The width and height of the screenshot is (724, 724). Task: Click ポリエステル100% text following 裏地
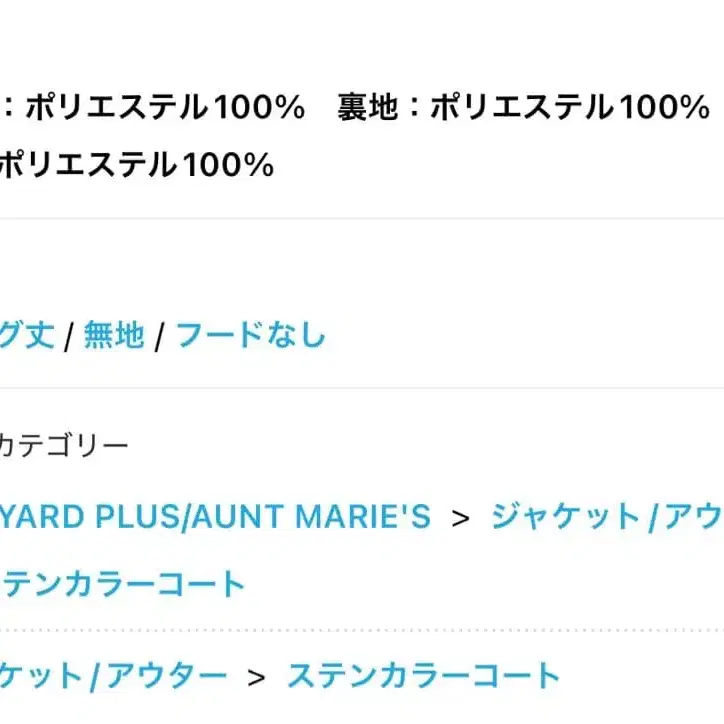569,108
